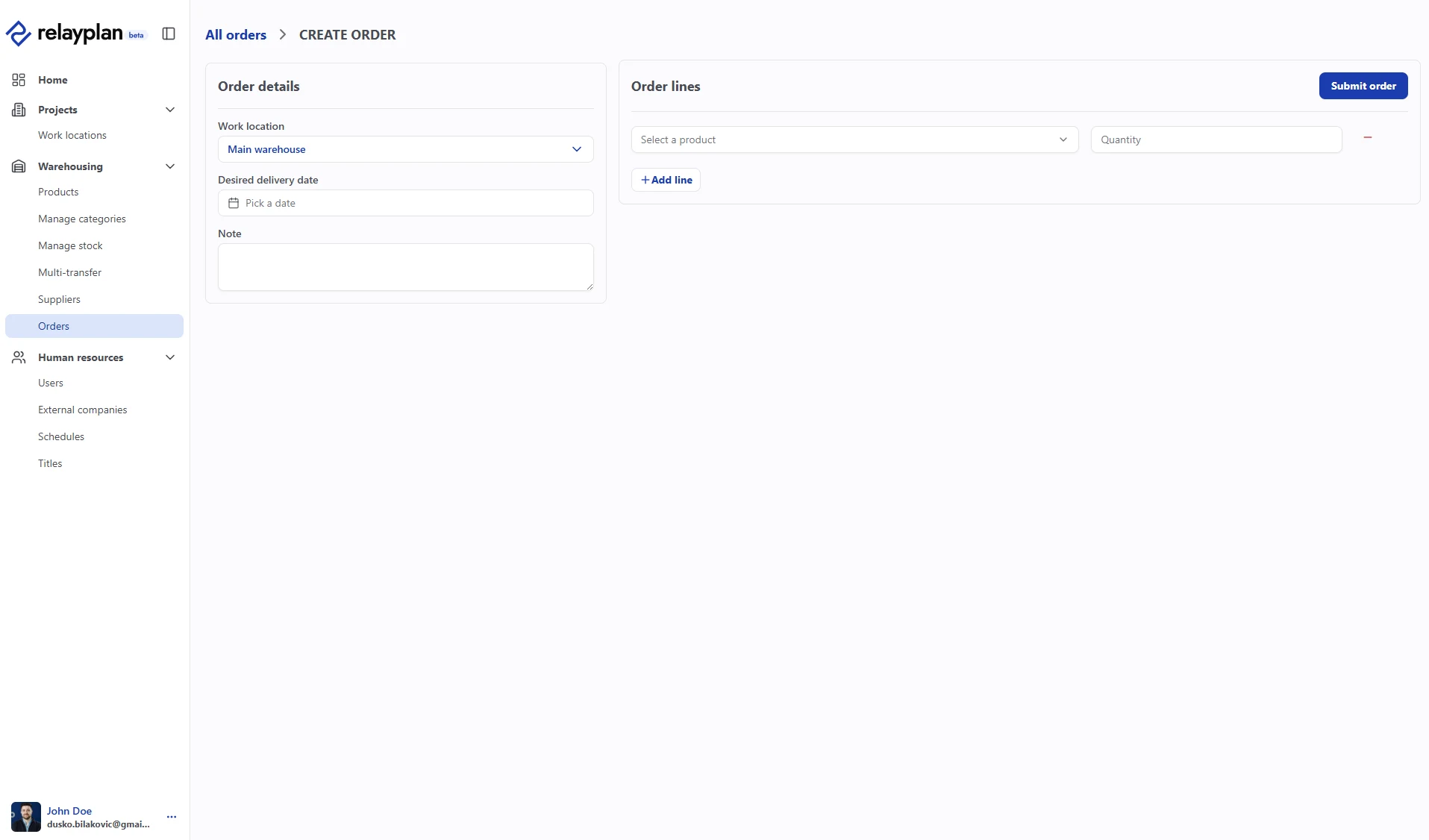Open the Work location dropdown
1429x840 pixels.
click(x=405, y=149)
